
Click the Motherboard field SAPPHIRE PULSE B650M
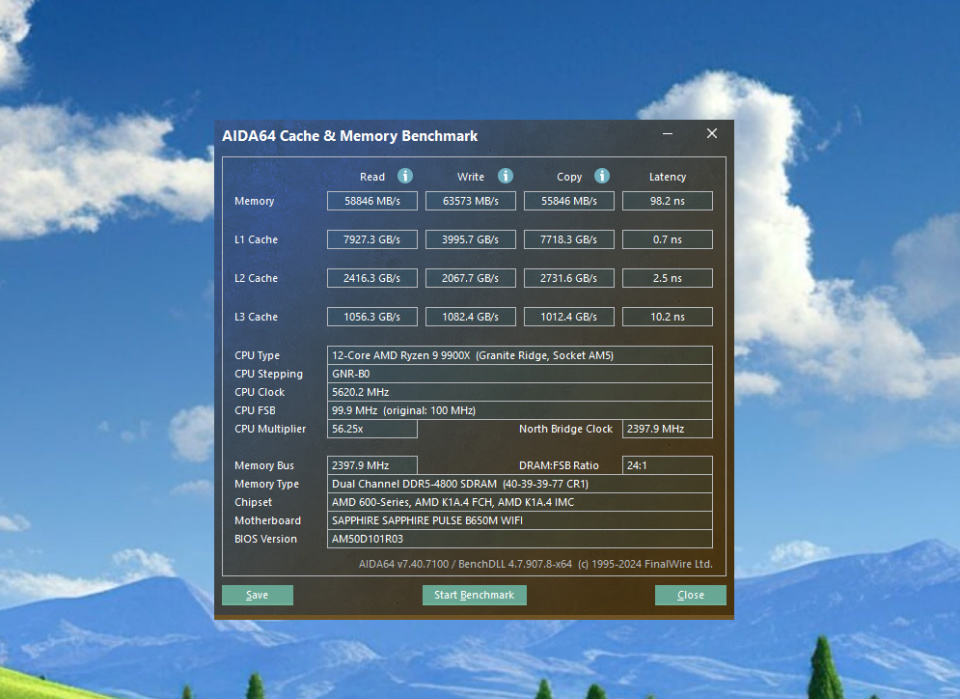(520, 520)
